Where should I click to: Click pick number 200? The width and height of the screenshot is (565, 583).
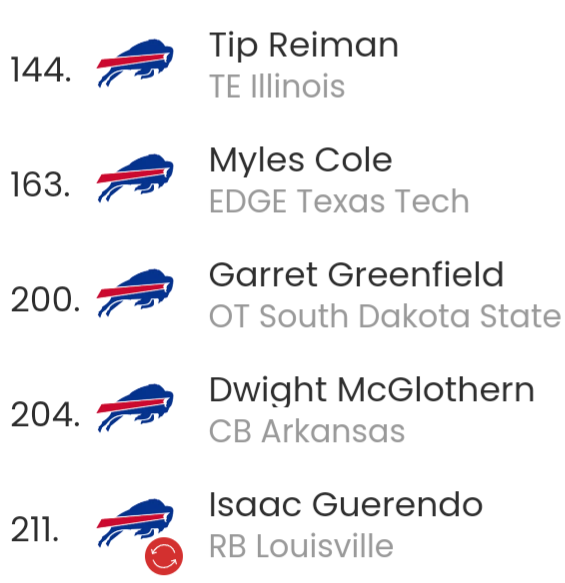tap(45, 300)
